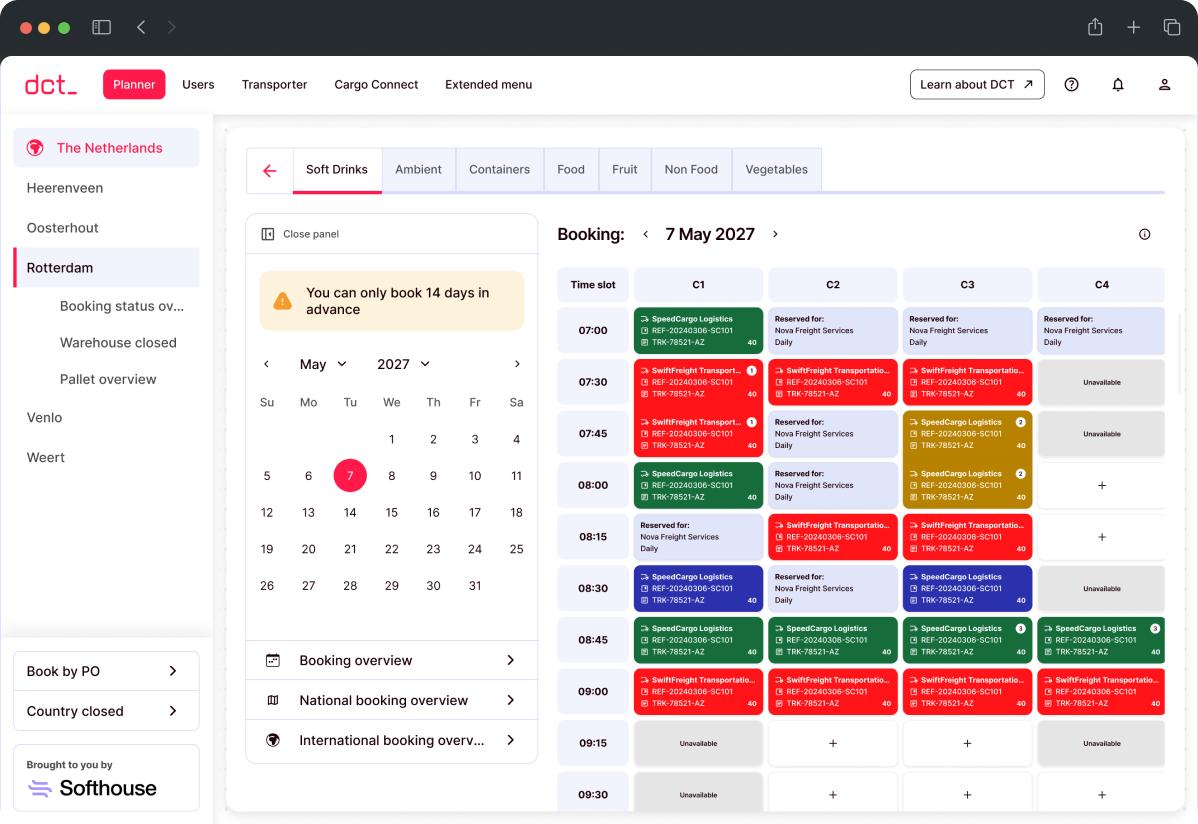Viewport: 1198px width, 824px height.
Task: Select the highlighted day 7
Action: point(350,475)
